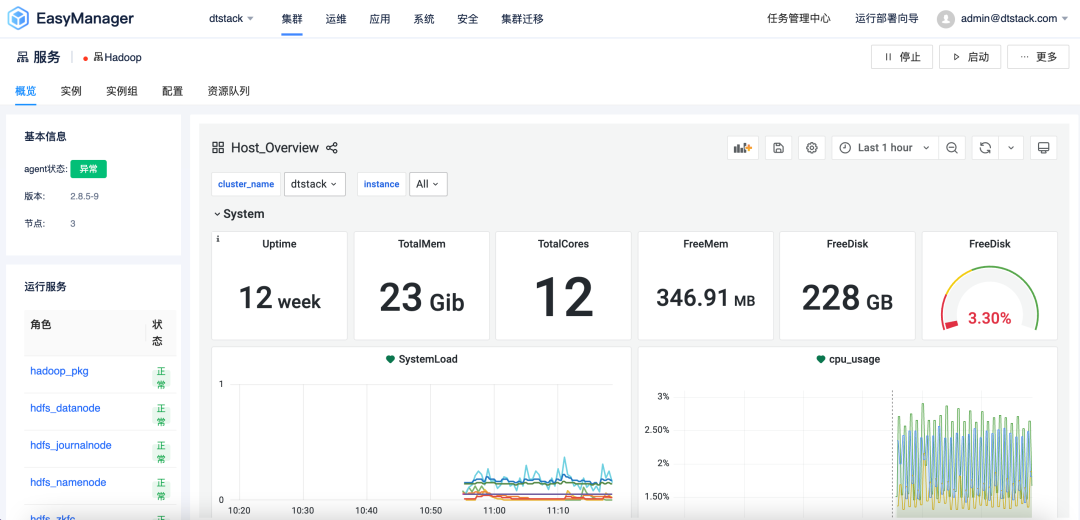
Task: Click the EasyManager logo icon
Action: (x=19, y=19)
